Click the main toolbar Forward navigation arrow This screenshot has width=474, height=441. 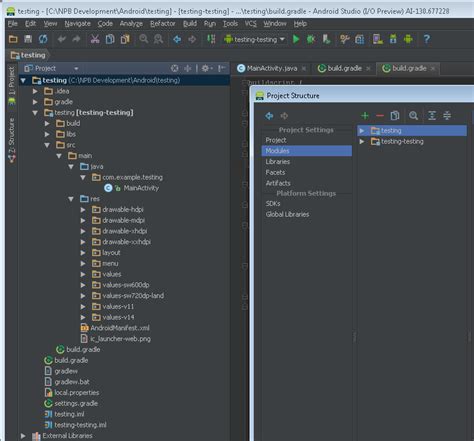[x=192, y=39]
